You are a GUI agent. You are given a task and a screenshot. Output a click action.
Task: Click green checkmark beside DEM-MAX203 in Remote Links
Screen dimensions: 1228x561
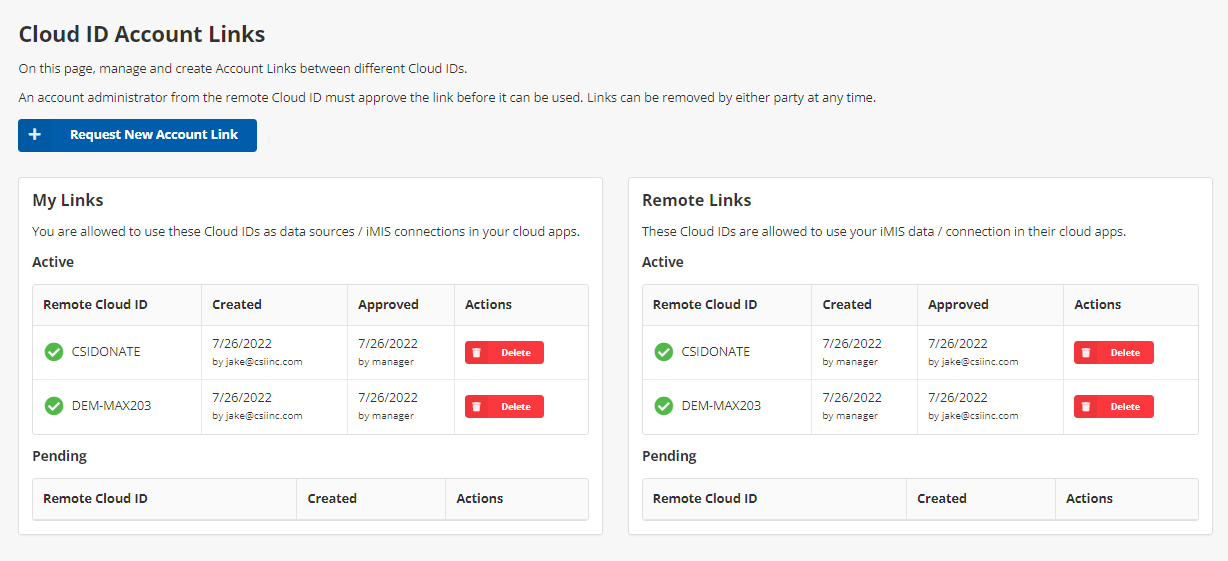[663, 406]
